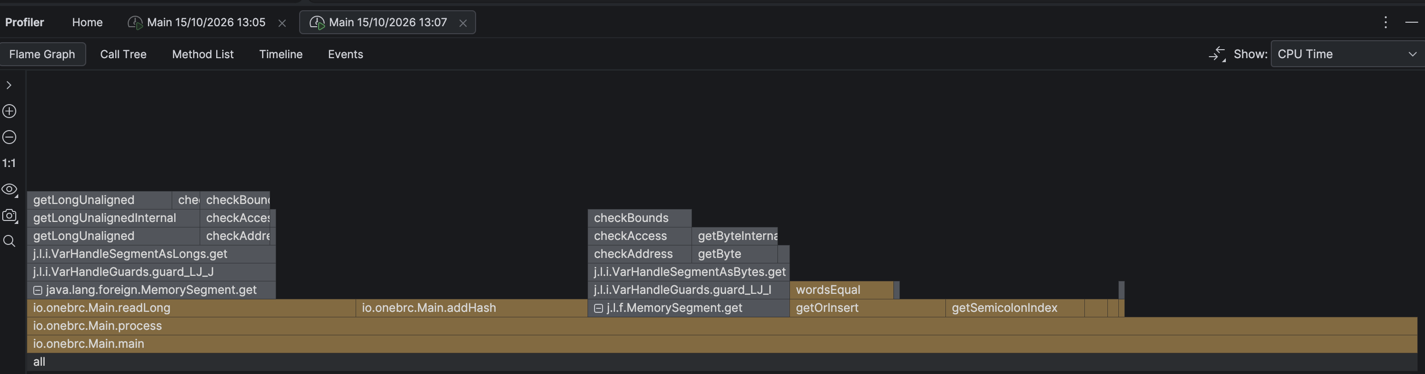Image resolution: width=1425 pixels, height=374 pixels.
Task: Open Profiler options kebab menu
Action: [x=1385, y=22]
